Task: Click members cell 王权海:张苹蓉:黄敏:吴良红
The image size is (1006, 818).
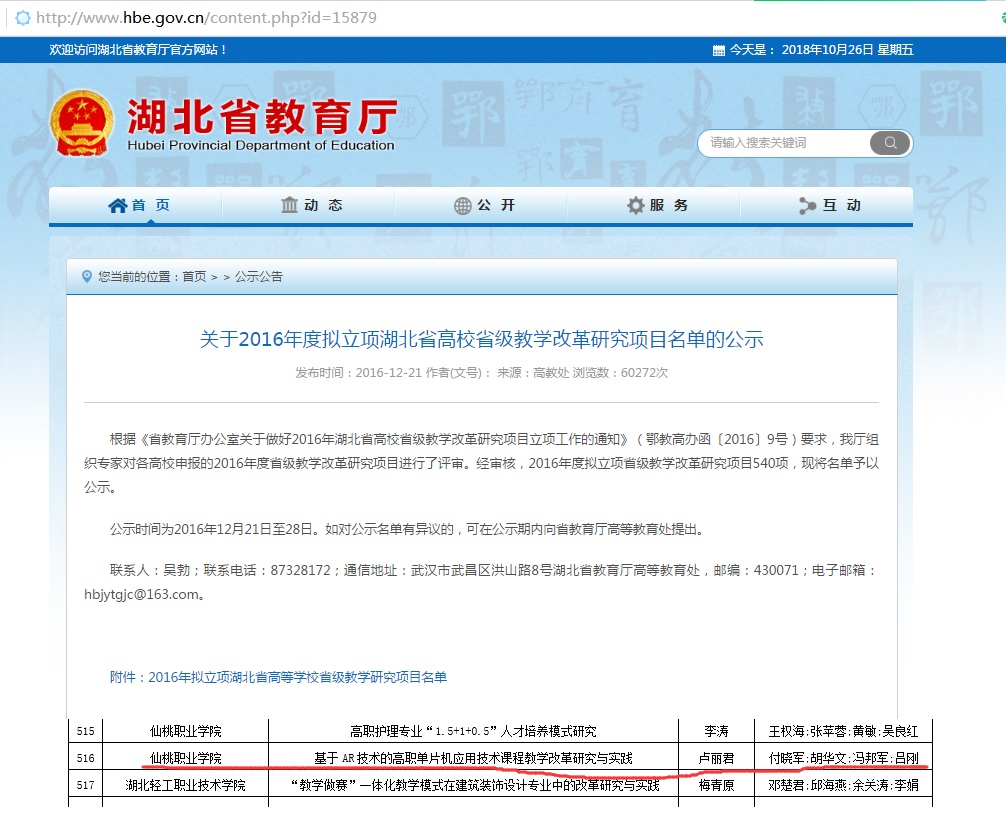Action: (x=843, y=731)
